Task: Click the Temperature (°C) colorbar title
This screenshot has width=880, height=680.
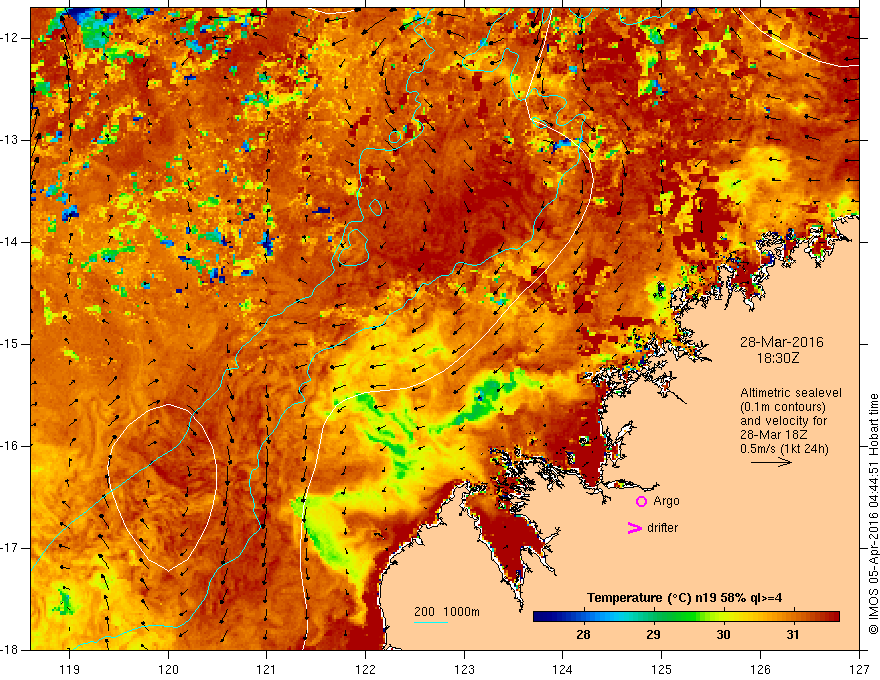Action: click(x=684, y=598)
